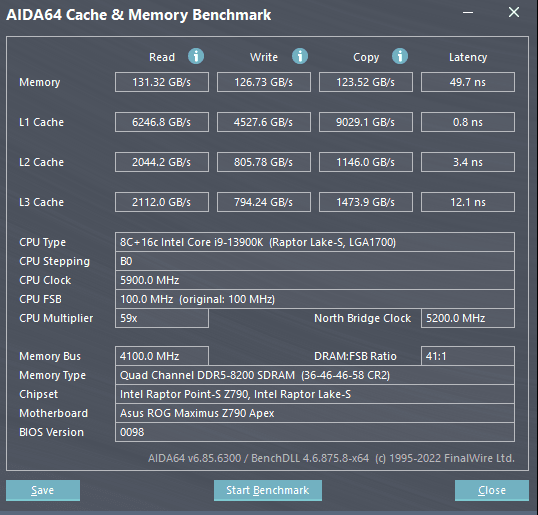
Task: Click the Copy info icon
Action: [400, 56]
